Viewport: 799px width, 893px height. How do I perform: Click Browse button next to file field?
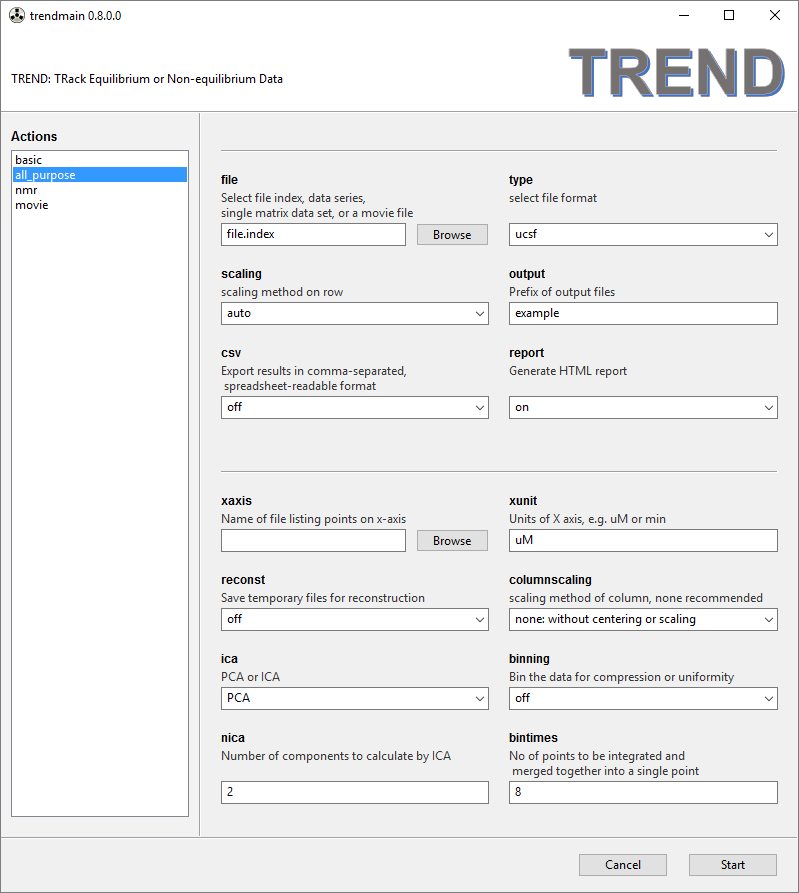pyautogui.click(x=452, y=235)
